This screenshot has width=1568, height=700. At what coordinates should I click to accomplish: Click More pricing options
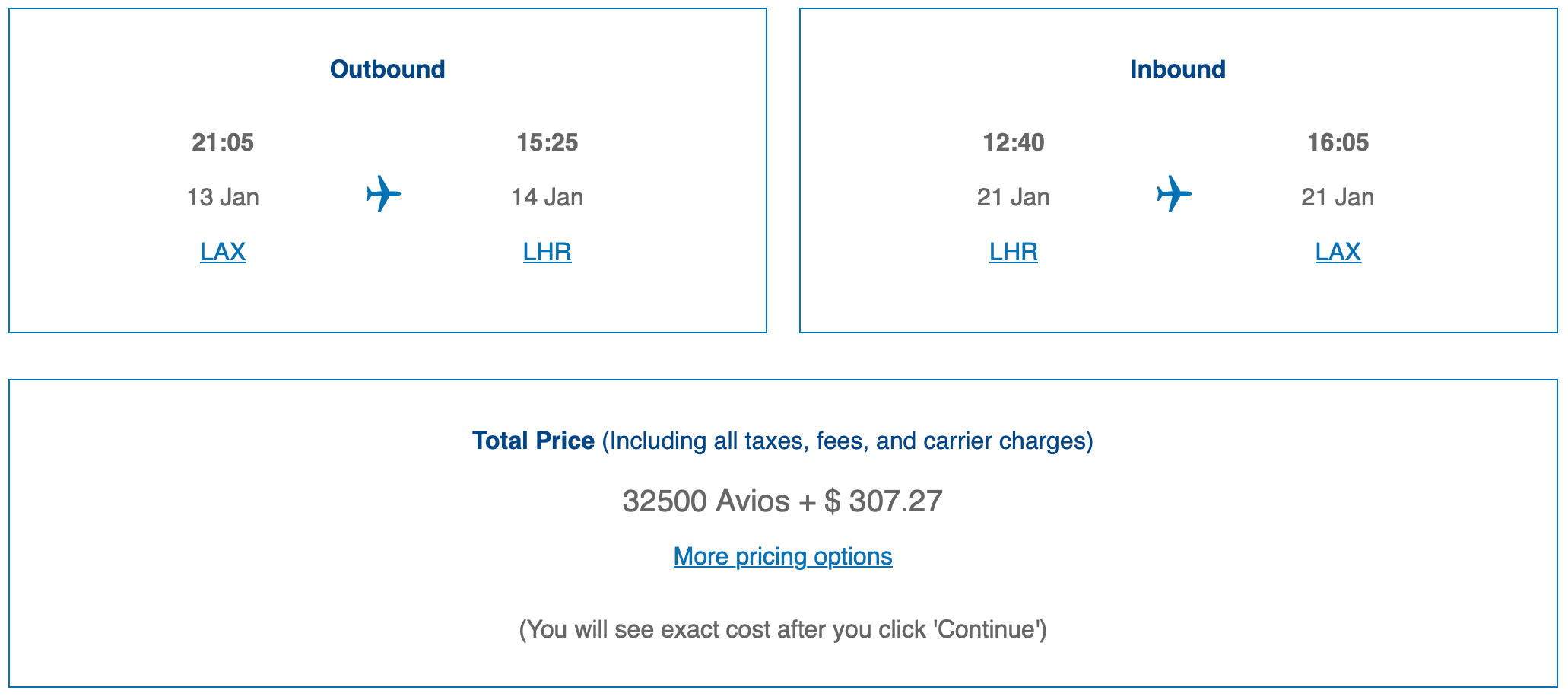coord(782,556)
